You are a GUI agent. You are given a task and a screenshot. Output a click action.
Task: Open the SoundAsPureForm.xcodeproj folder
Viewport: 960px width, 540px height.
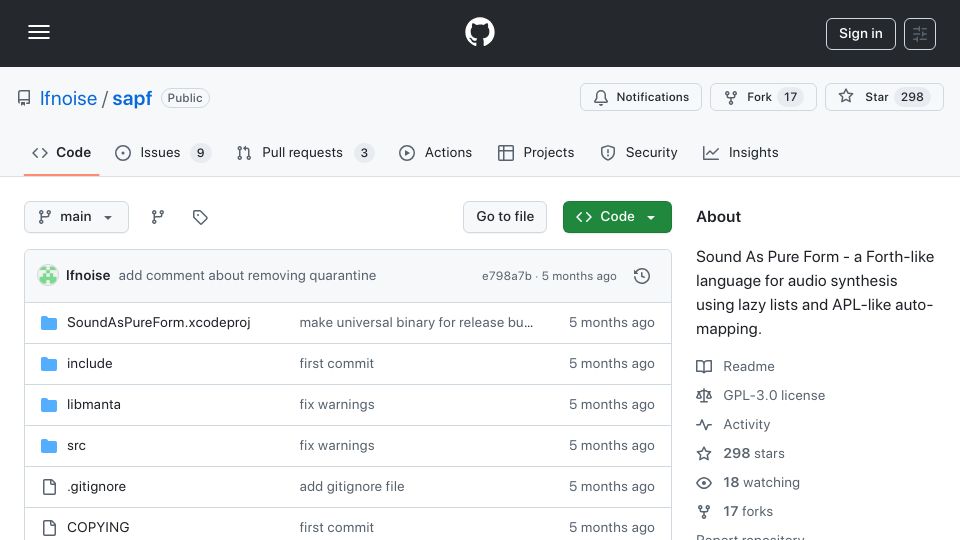pyautogui.click(x=159, y=323)
